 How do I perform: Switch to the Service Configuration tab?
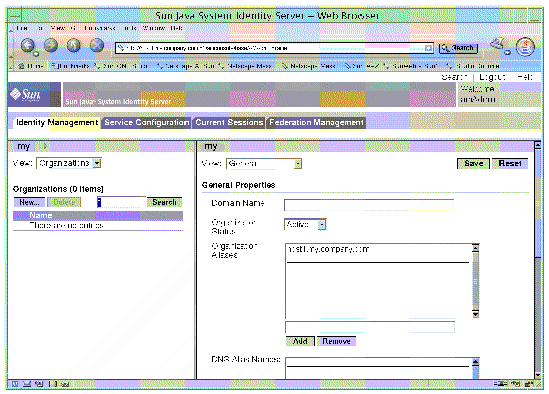[147, 123]
